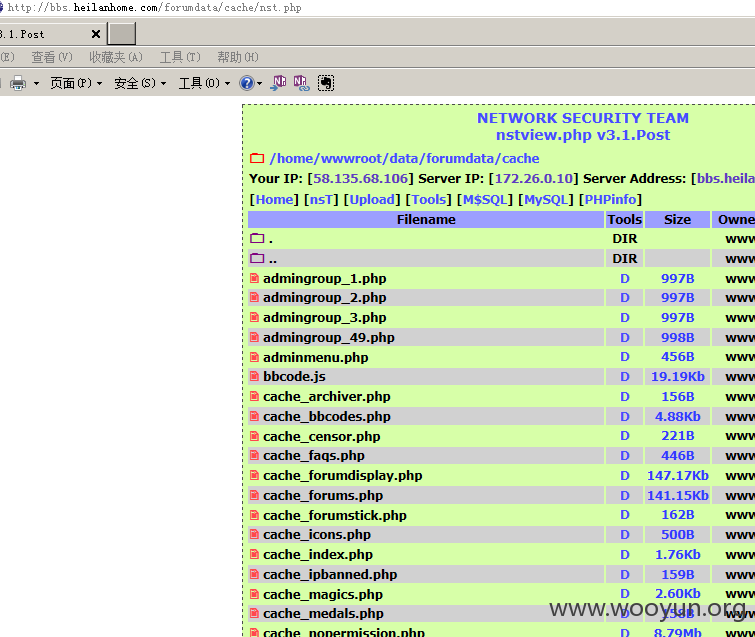
Task: Click file icon for bbcode.js
Action: 254,376
